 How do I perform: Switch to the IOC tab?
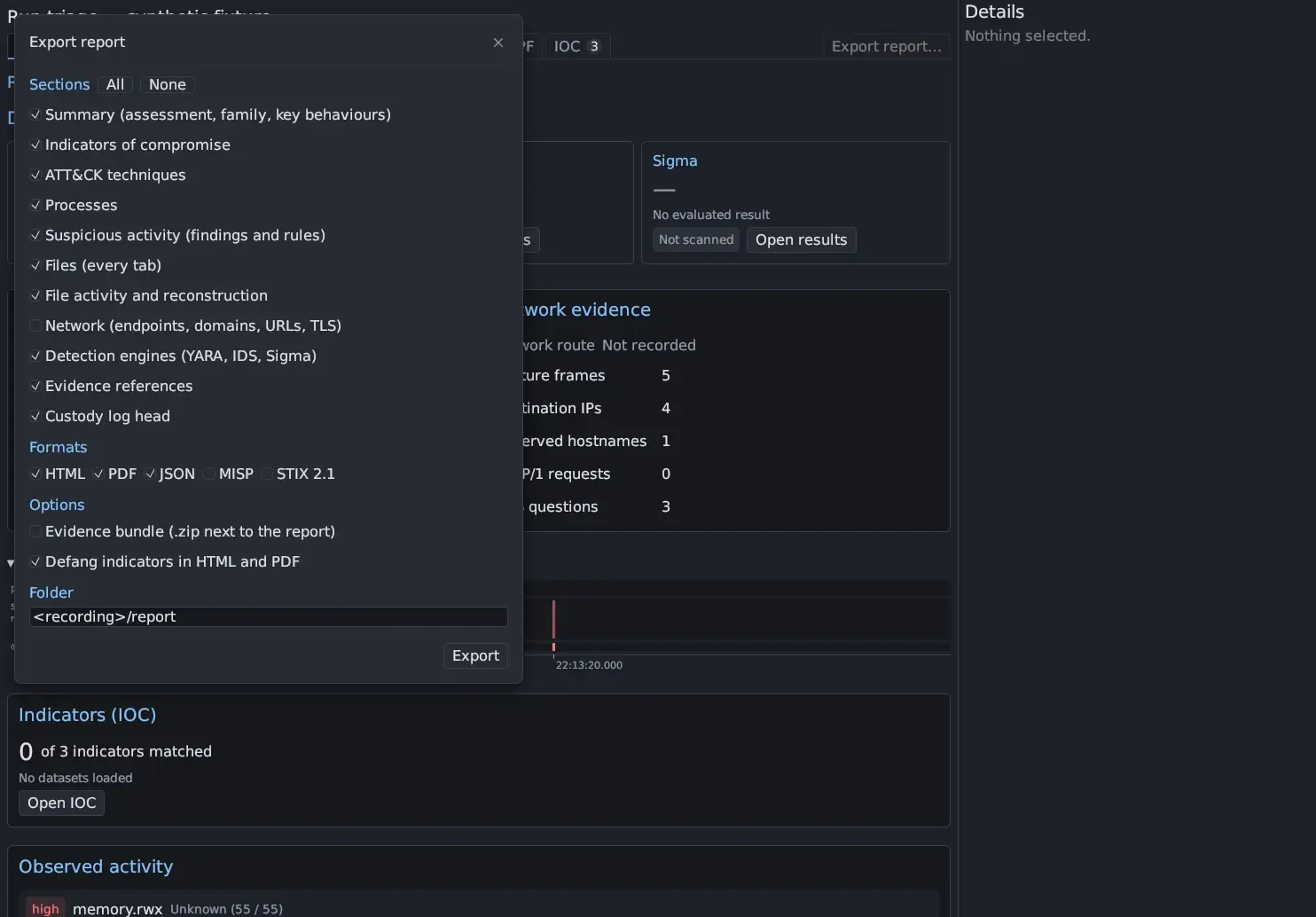pos(577,46)
